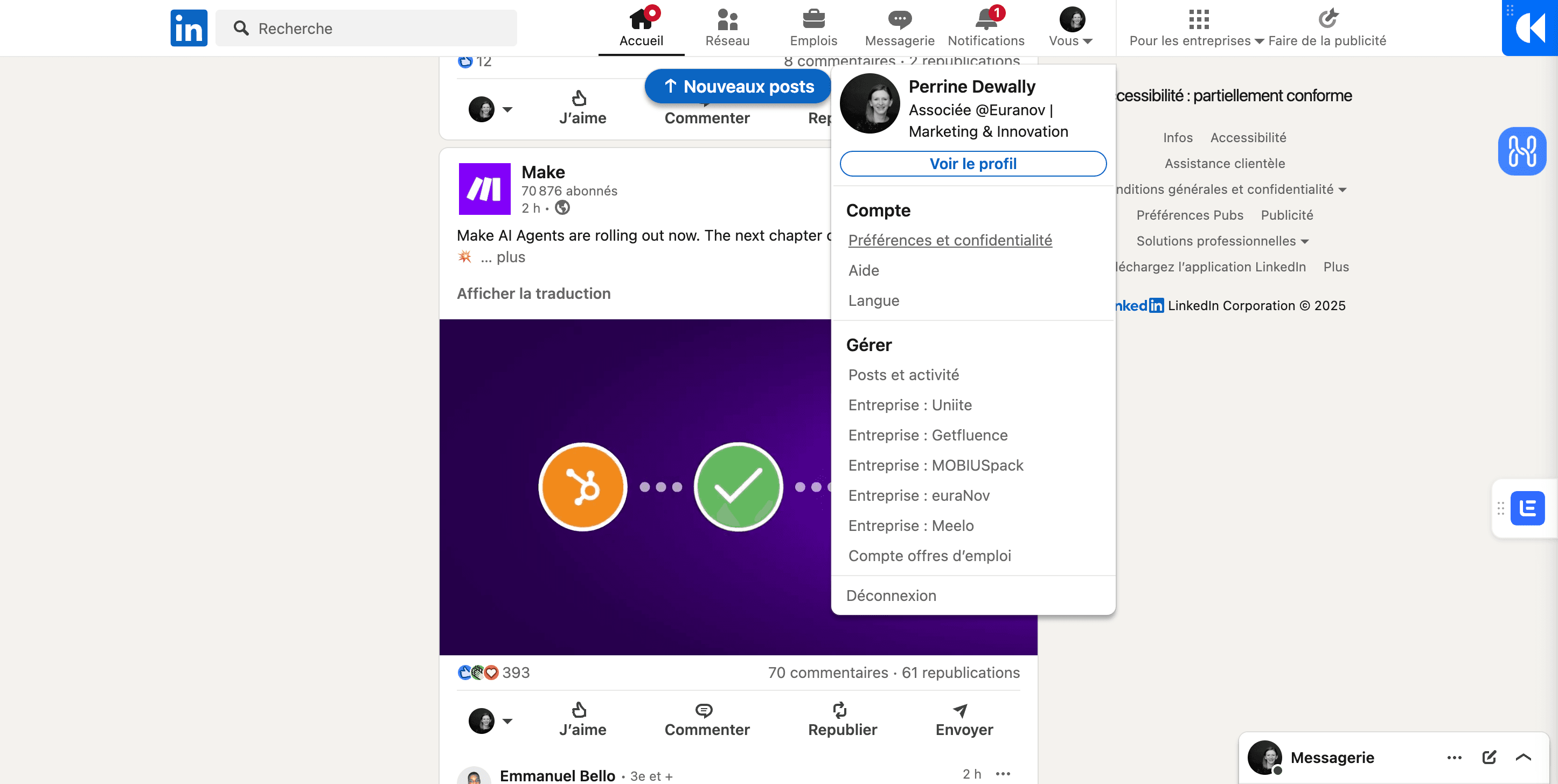Viewport: 1558px width, 784px height.
Task: Click the orange HubSpot circle in post image
Action: (582, 487)
